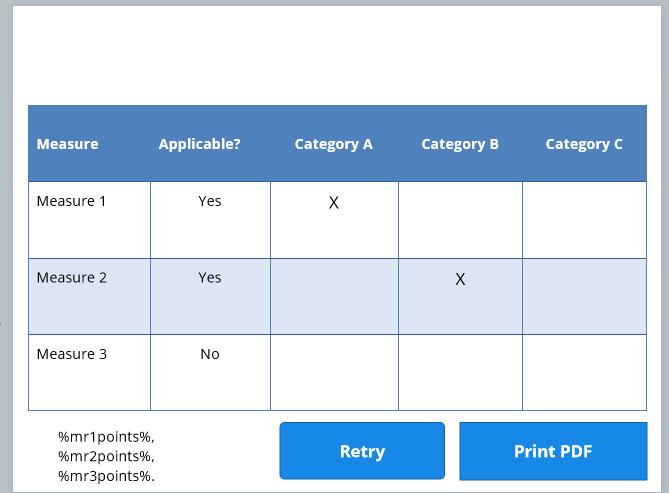The image size is (669, 493).
Task: Click the X under Category A for Measure 1
Action: 334,203
